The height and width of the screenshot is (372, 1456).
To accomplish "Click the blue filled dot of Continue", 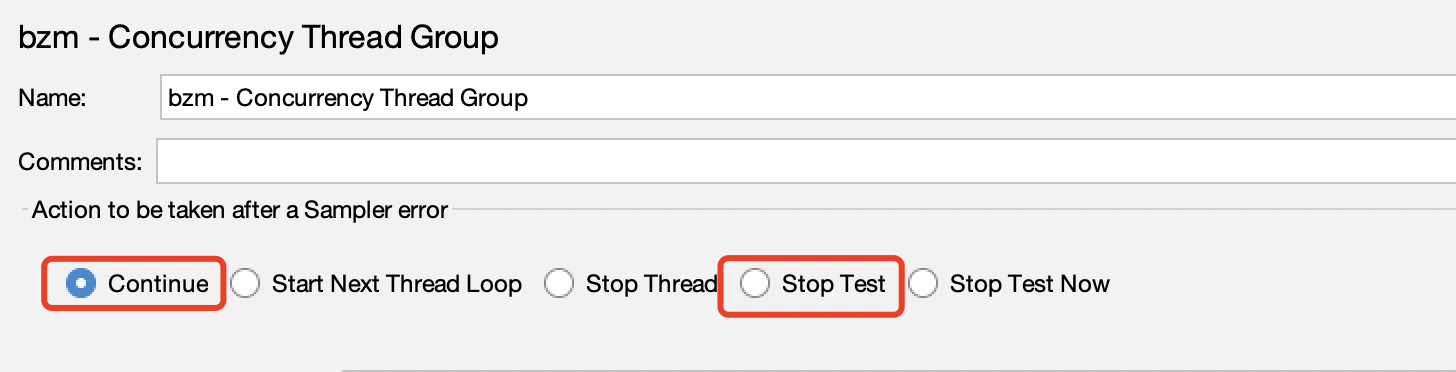I will click(80, 284).
